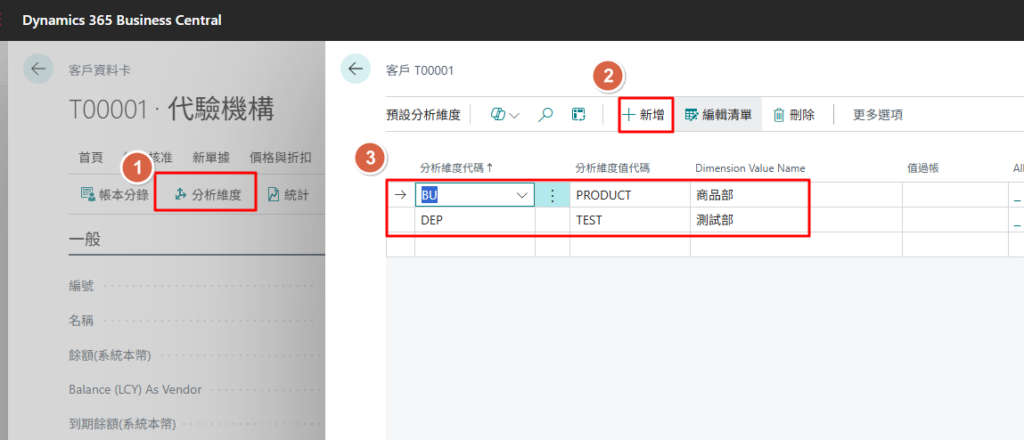This screenshot has width=1024, height=440.
Task: Open the 價格與折扣 tab on customer card
Action: click(280, 157)
